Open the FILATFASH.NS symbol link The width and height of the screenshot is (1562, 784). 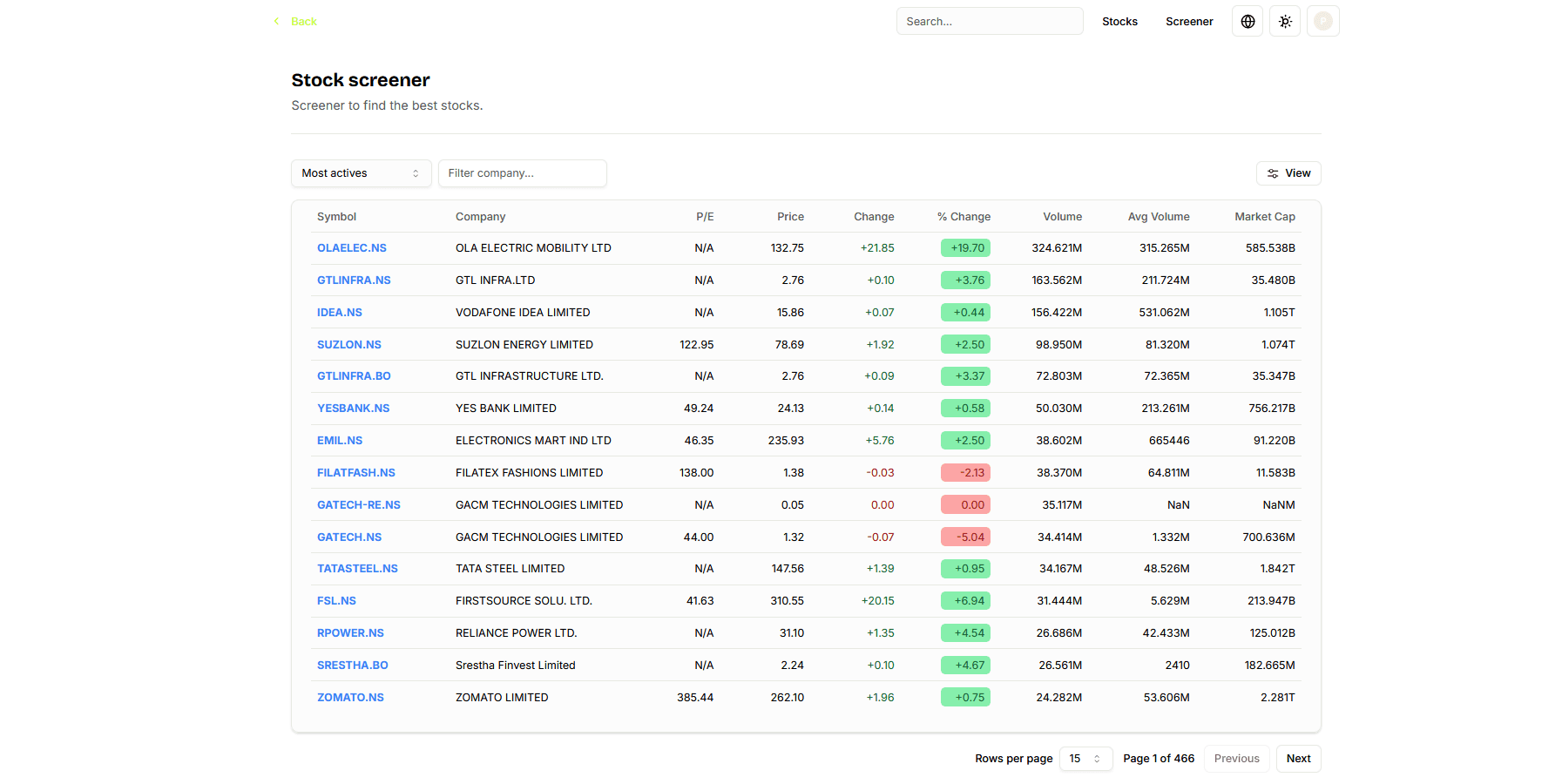pyautogui.click(x=356, y=473)
